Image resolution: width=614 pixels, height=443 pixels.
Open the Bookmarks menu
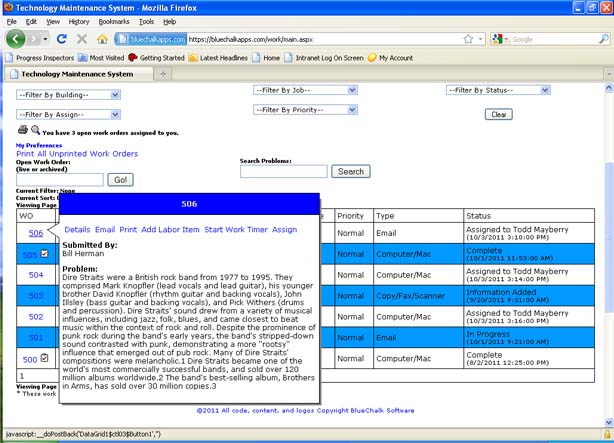point(114,22)
